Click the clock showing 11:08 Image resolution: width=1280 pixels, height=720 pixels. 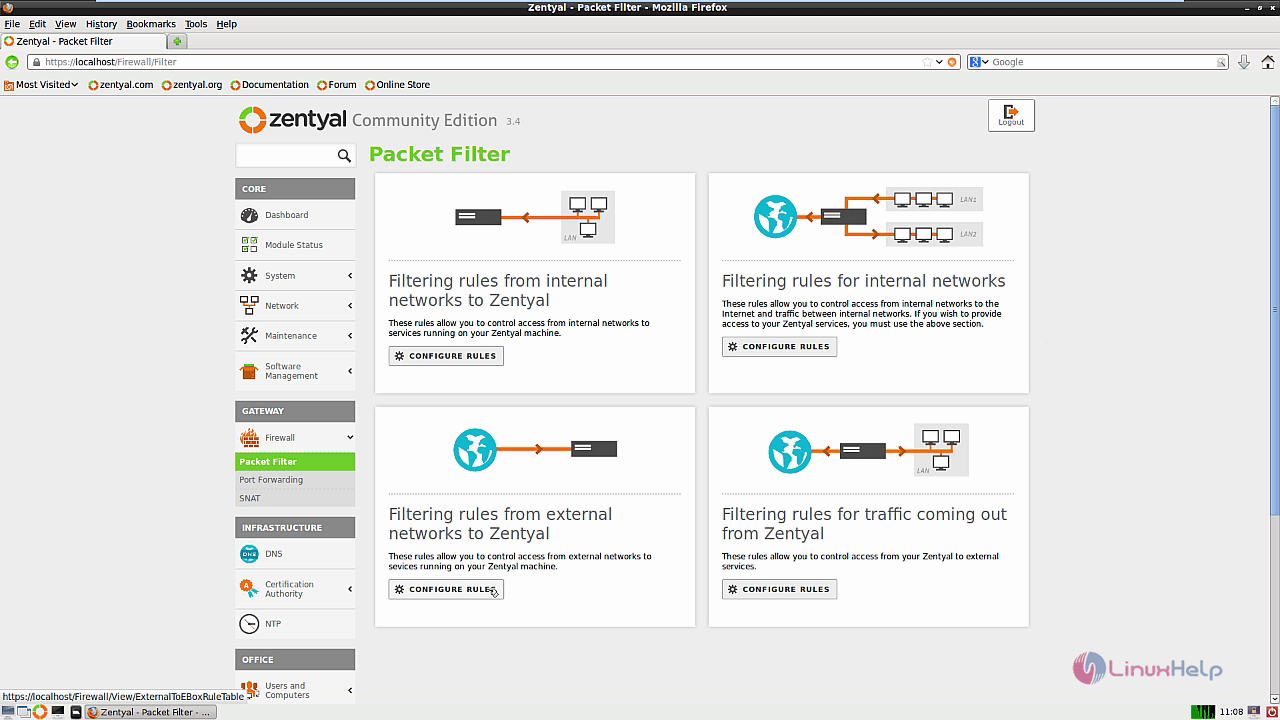coord(1231,712)
